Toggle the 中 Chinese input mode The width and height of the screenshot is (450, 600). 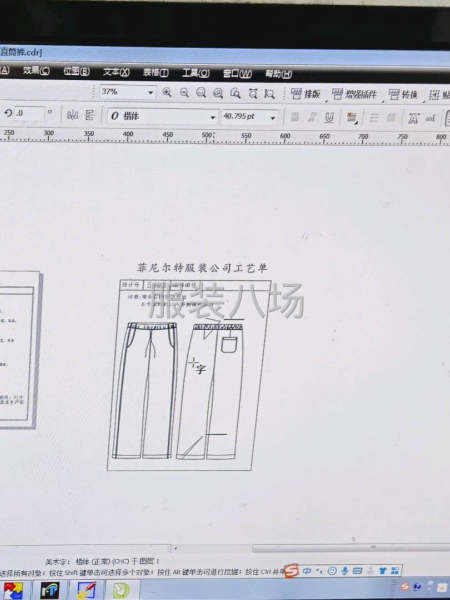(307, 571)
